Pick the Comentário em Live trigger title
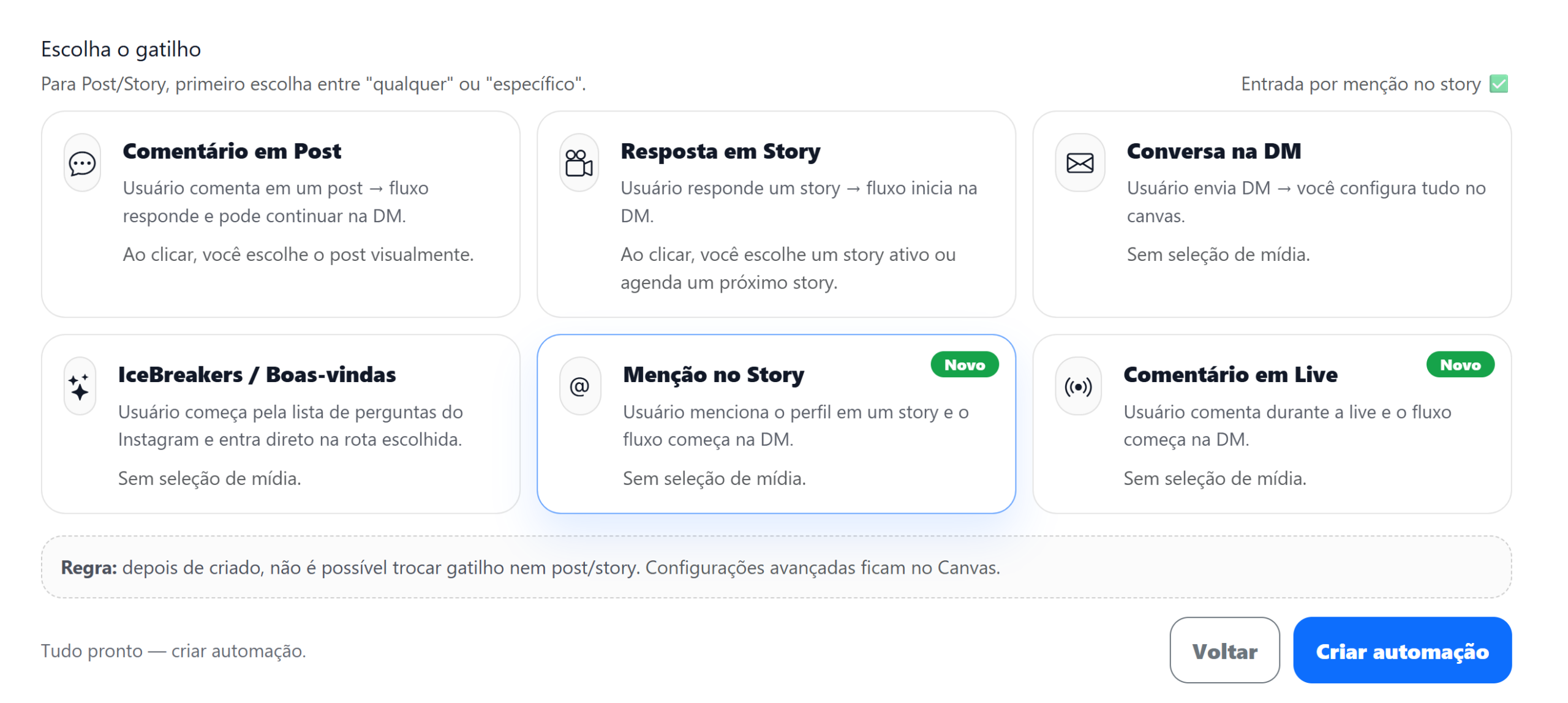Screen dimensions: 1568x703 1230,375
